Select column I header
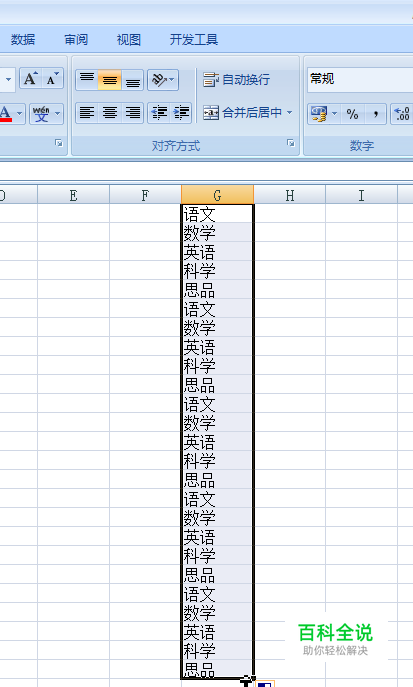Screen dimensions: 413x687 pos(361,195)
